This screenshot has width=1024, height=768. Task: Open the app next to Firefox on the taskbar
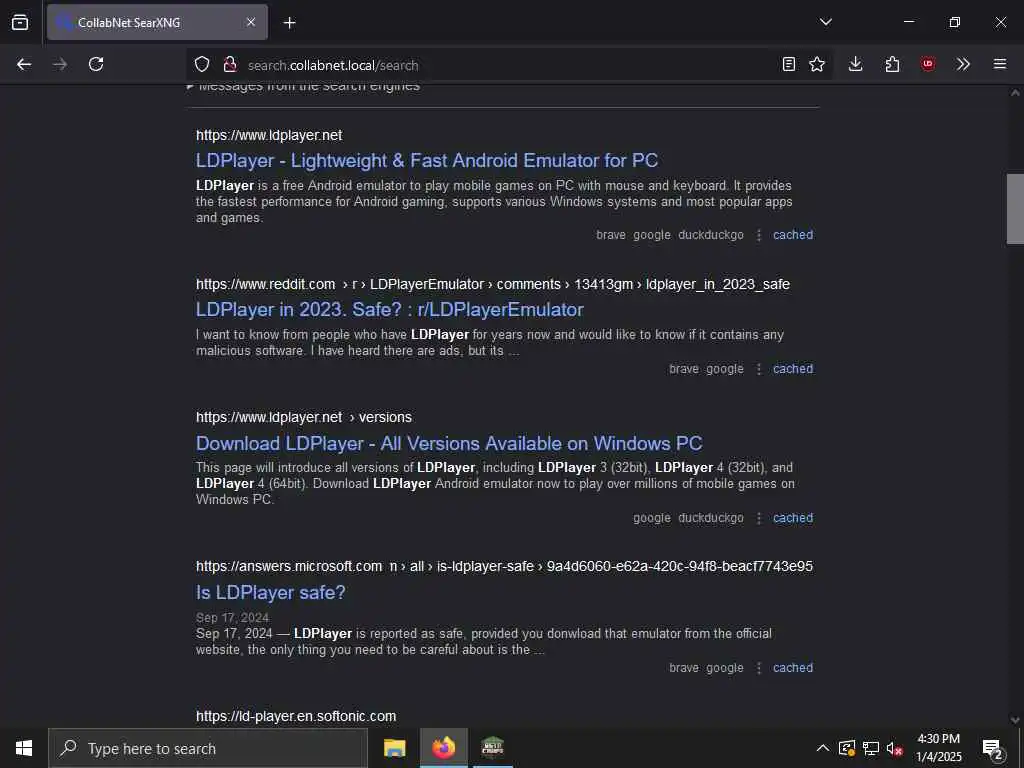(492, 748)
